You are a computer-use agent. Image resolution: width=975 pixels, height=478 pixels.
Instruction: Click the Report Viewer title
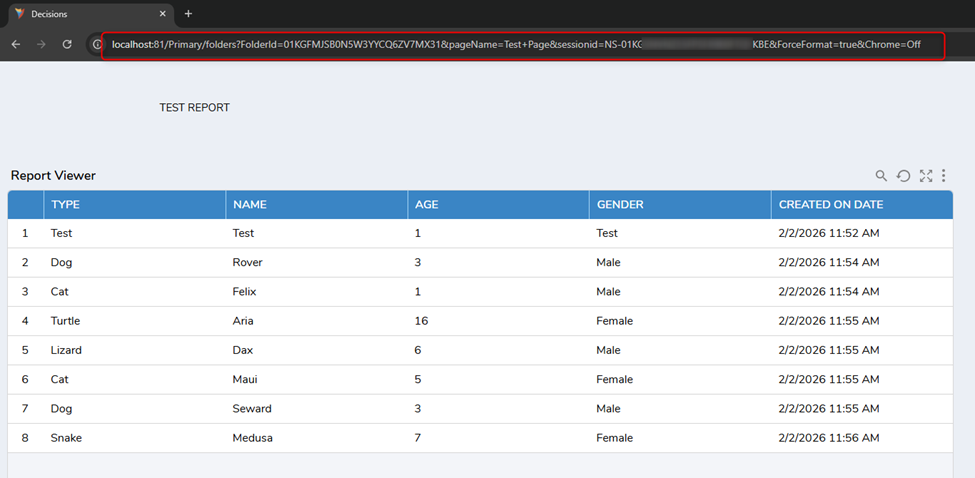pos(53,176)
